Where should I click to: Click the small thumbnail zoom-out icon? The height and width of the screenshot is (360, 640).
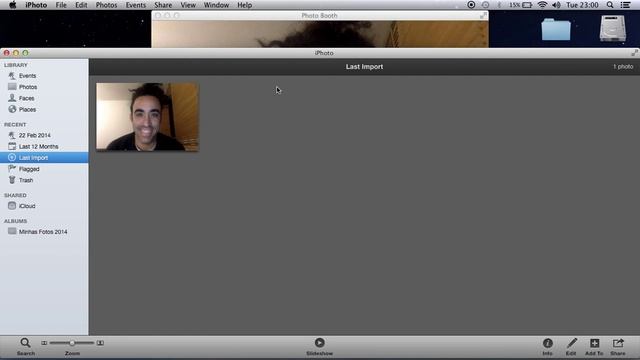click(x=44, y=343)
